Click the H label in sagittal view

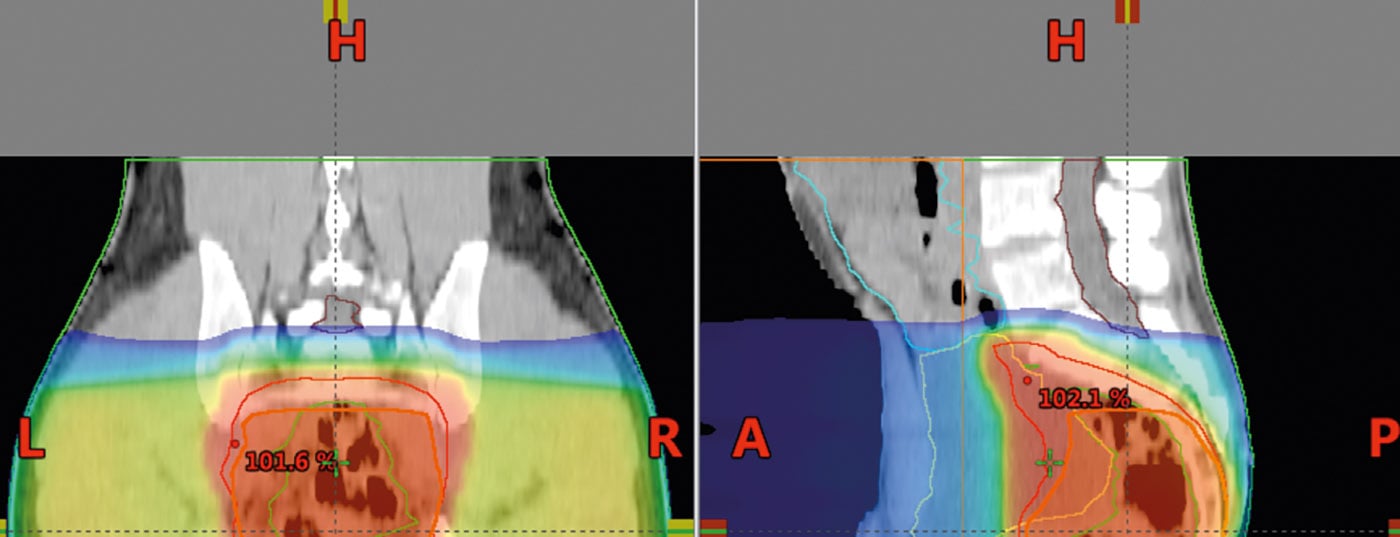tap(1066, 42)
